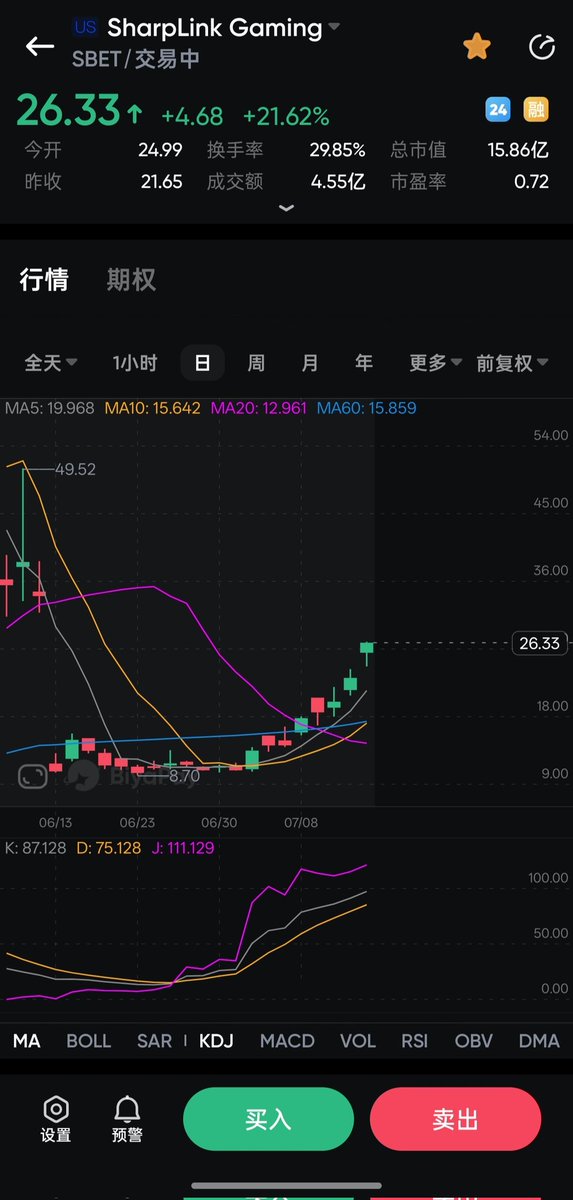Switch to the 行情 tab
The image size is (573, 1200).
point(44,280)
